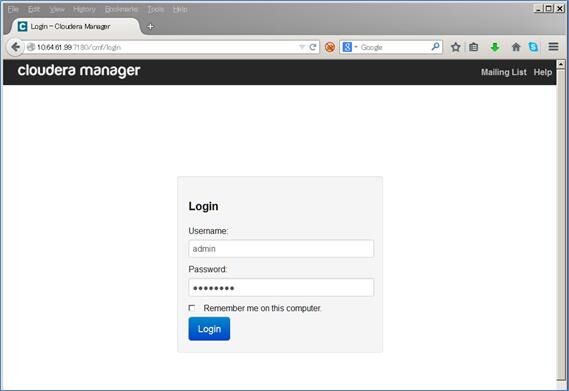
Task: Open the File menu
Action: pos(13,9)
